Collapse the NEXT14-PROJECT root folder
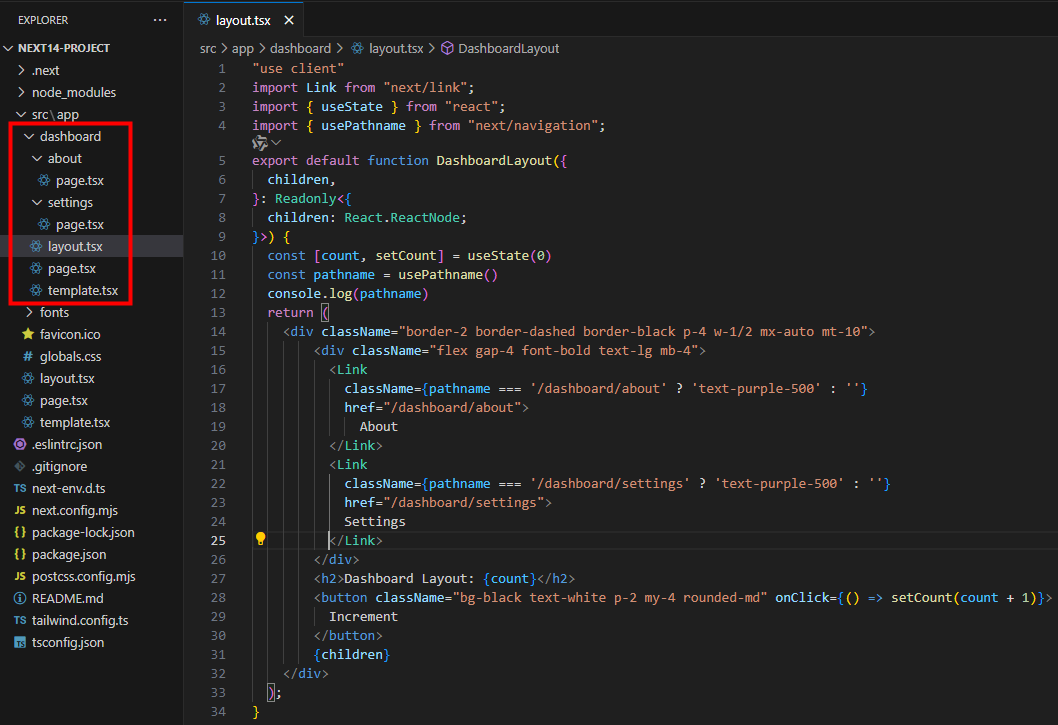The height and width of the screenshot is (725, 1058). 9,48
